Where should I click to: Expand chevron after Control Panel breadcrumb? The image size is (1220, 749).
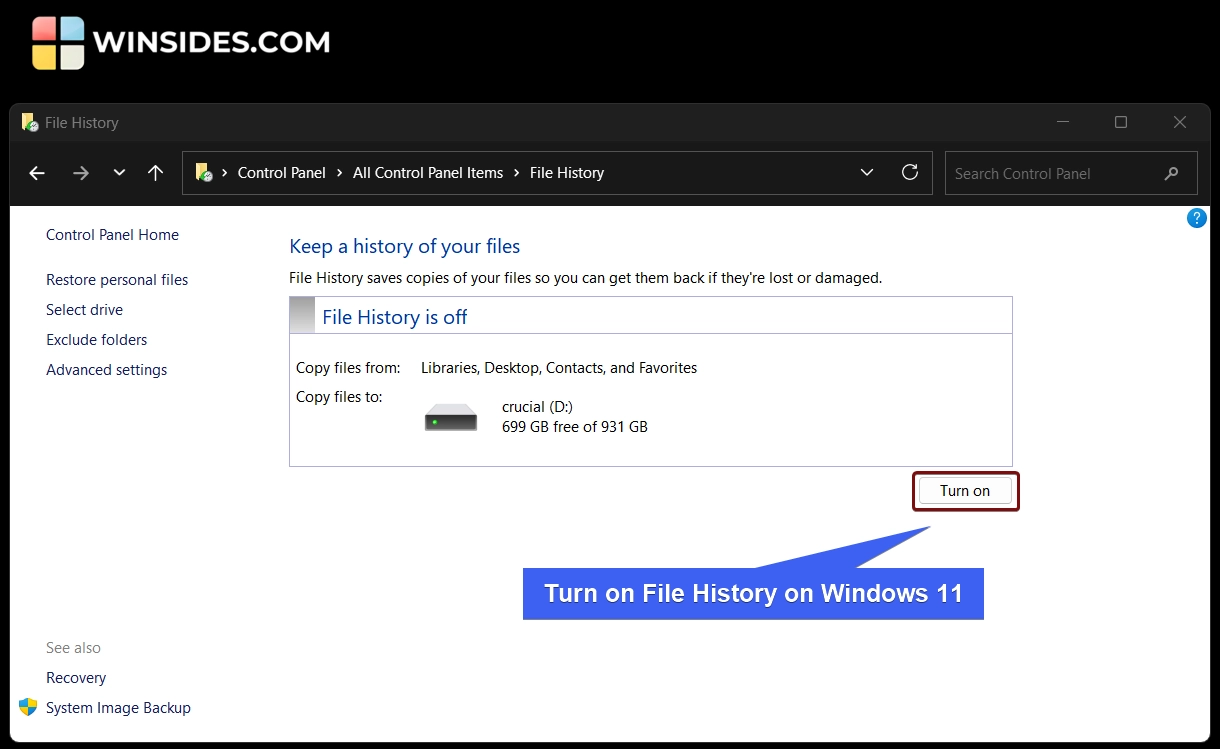click(340, 173)
